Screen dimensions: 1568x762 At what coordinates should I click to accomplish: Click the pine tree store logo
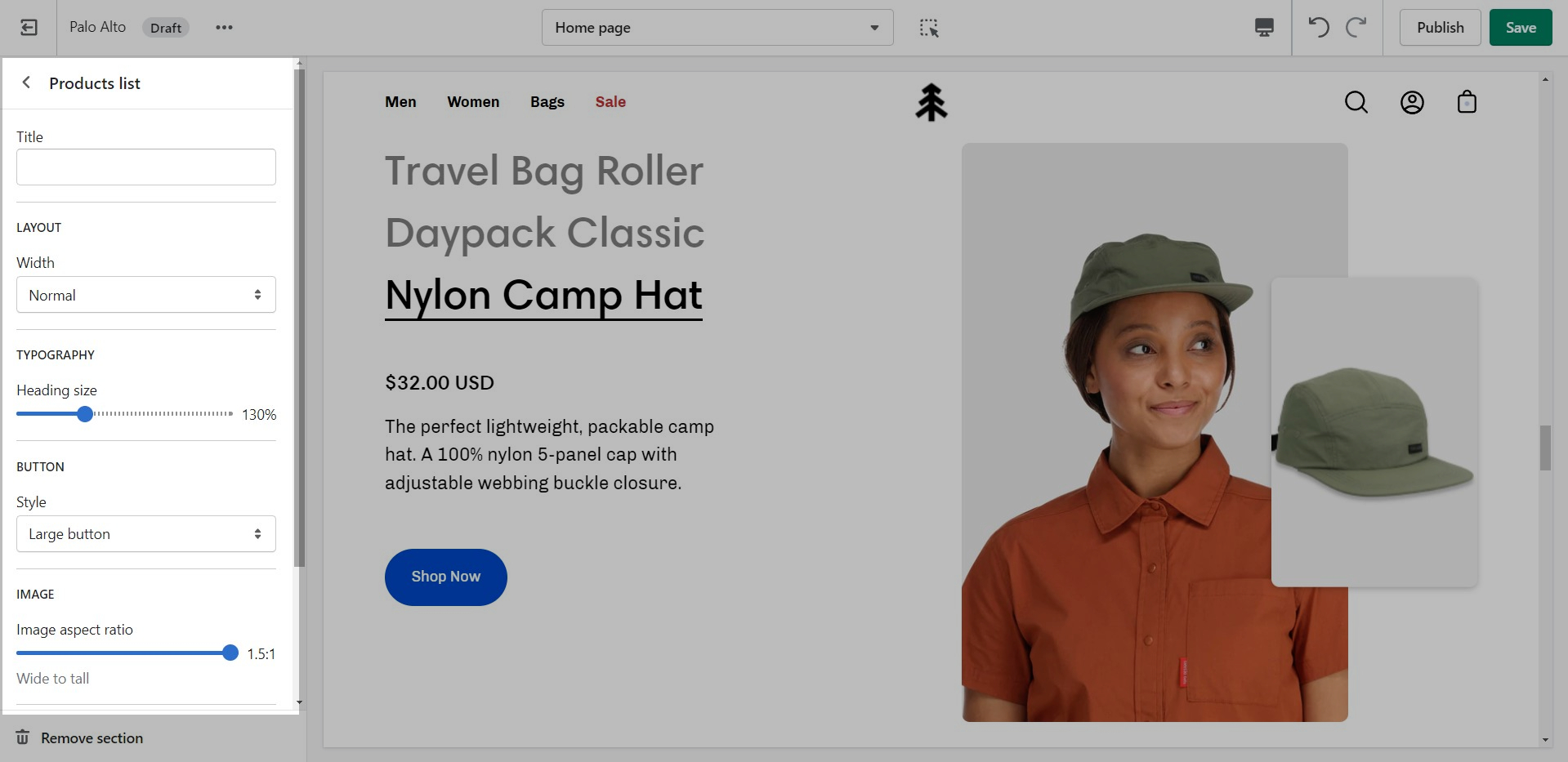coord(931,102)
